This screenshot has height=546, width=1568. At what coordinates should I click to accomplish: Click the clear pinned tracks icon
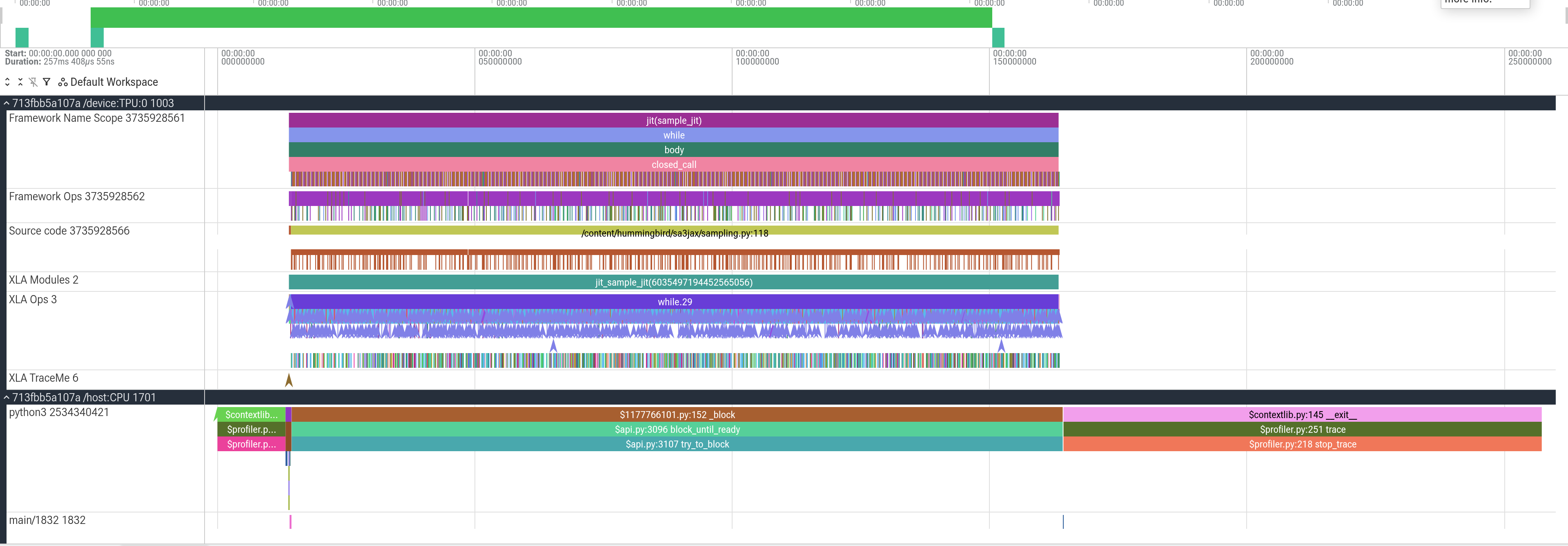[33, 82]
